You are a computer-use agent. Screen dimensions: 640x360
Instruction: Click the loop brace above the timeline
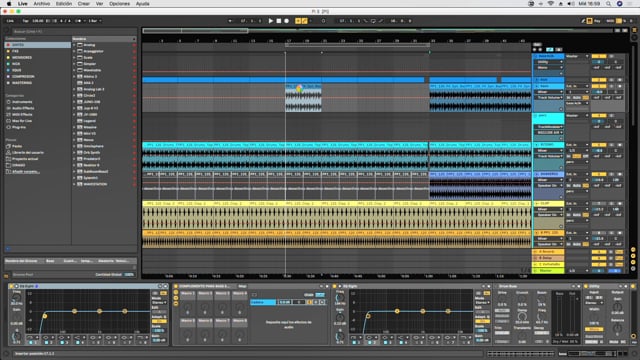point(357,45)
